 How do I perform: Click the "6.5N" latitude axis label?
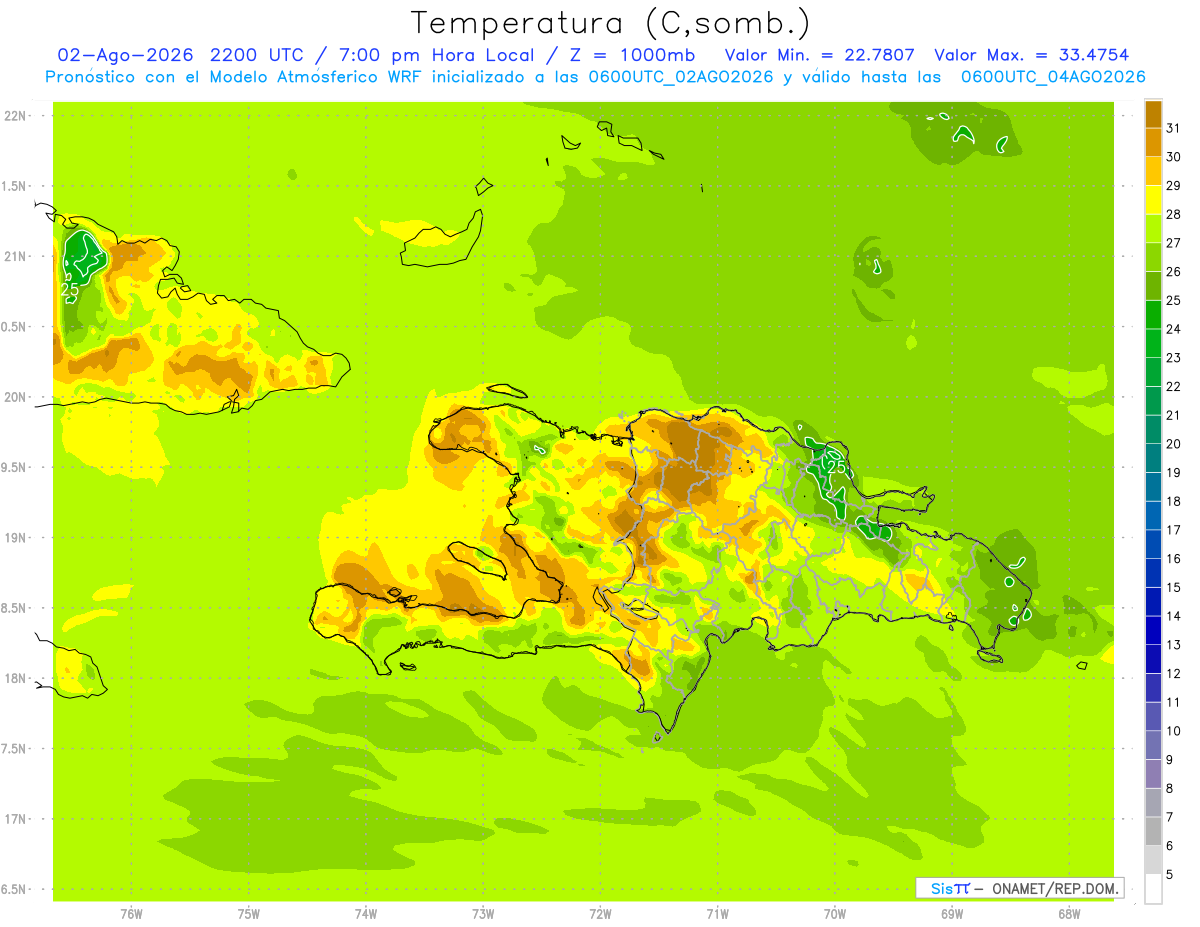click(15, 889)
